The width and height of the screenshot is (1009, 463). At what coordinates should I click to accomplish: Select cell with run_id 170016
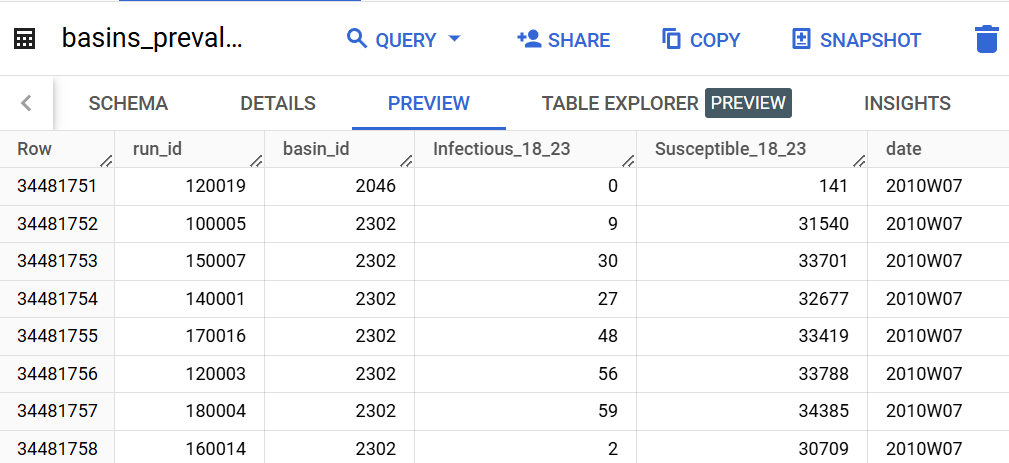click(189, 335)
